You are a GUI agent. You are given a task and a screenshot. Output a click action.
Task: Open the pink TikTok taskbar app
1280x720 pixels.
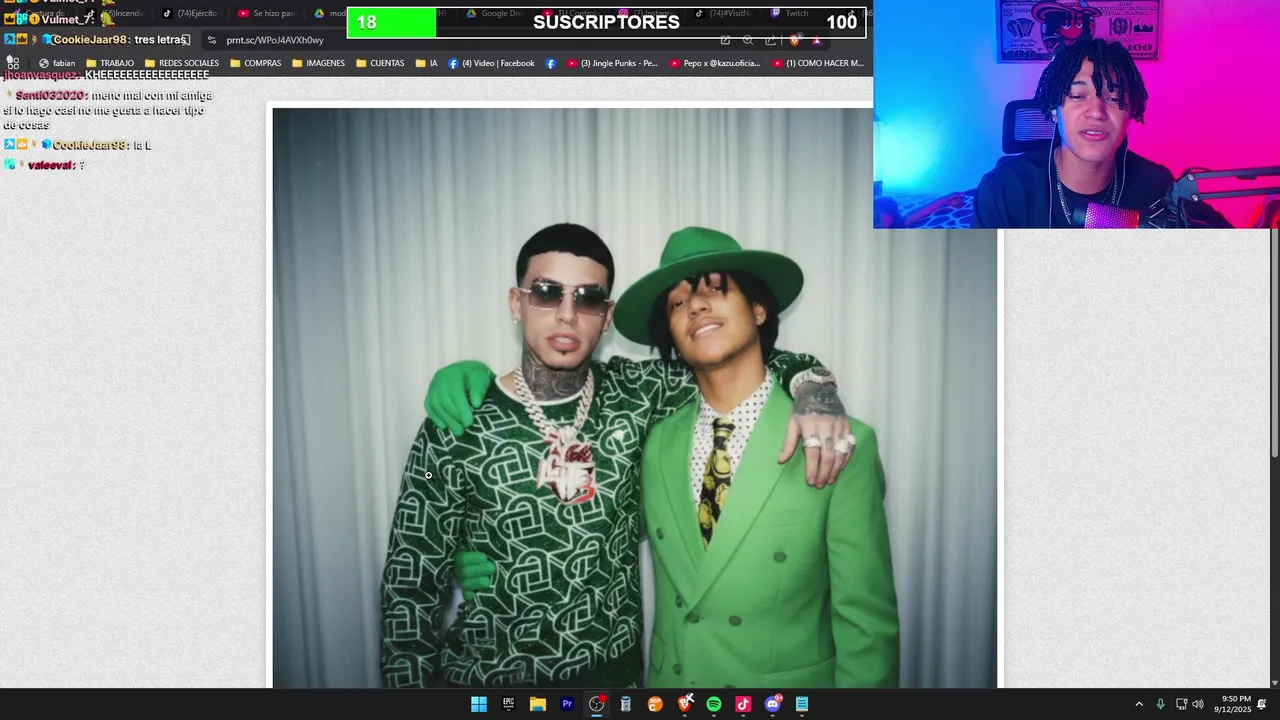[743, 704]
